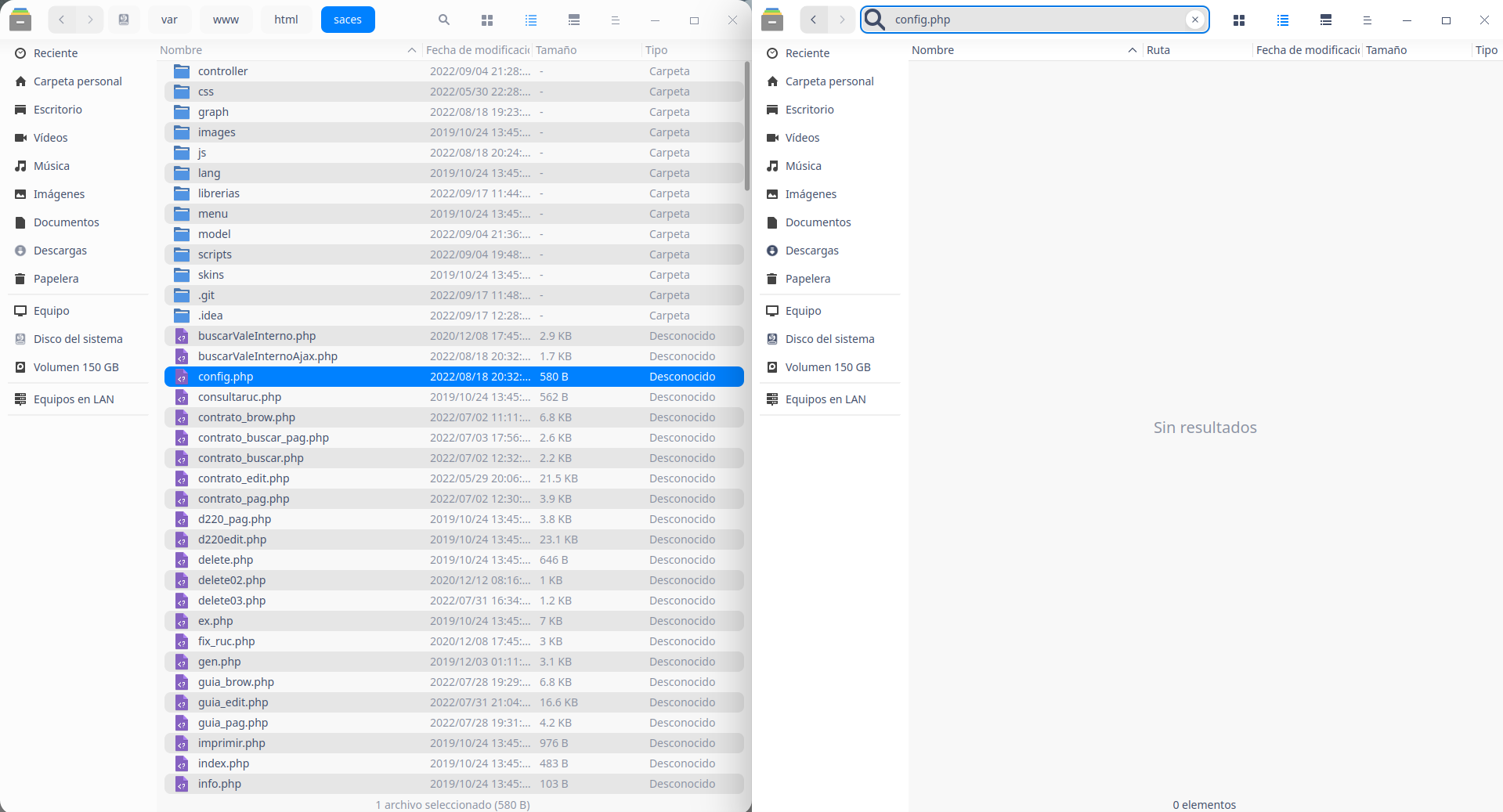Select the librerias folder
Viewport: 1503px width, 812px height.
click(x=454, y=193)
